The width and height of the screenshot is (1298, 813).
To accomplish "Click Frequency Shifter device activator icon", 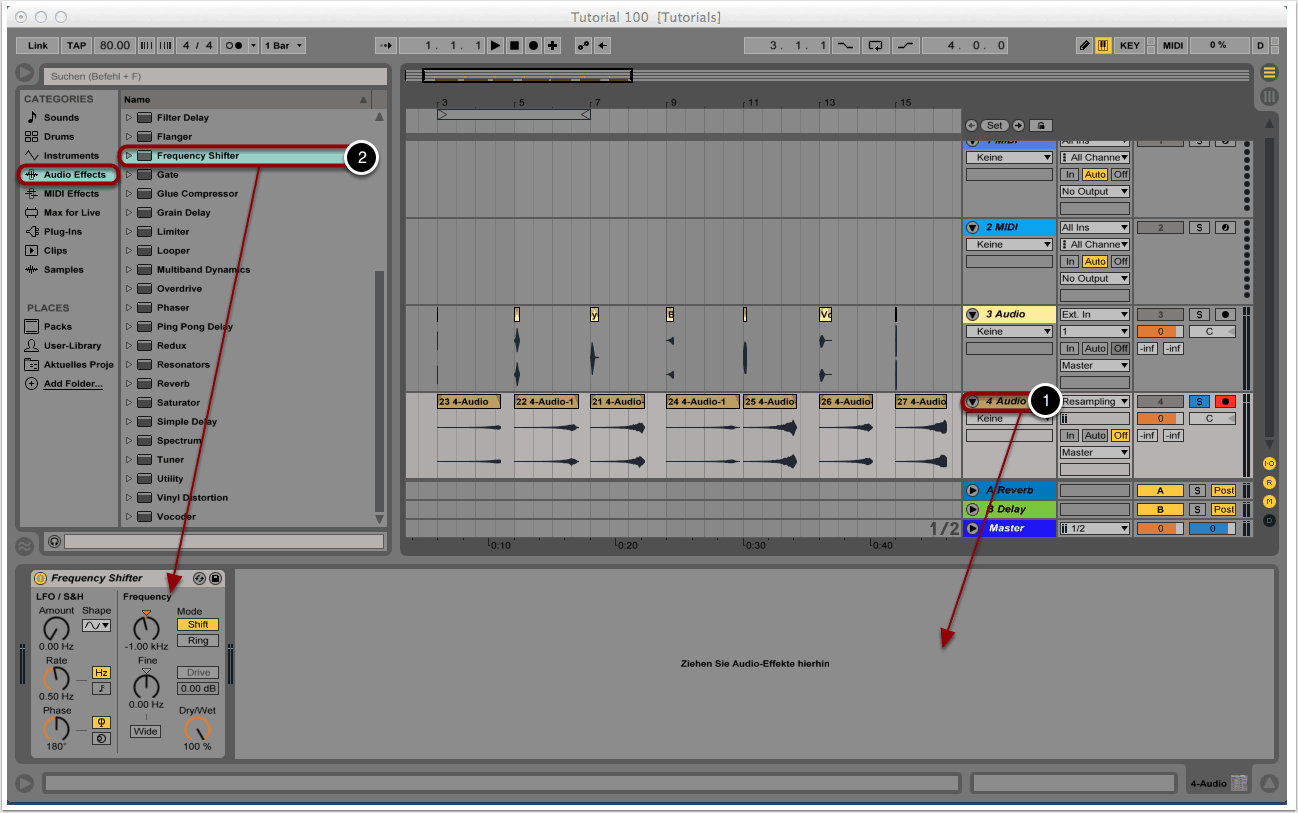I will 41,578.
